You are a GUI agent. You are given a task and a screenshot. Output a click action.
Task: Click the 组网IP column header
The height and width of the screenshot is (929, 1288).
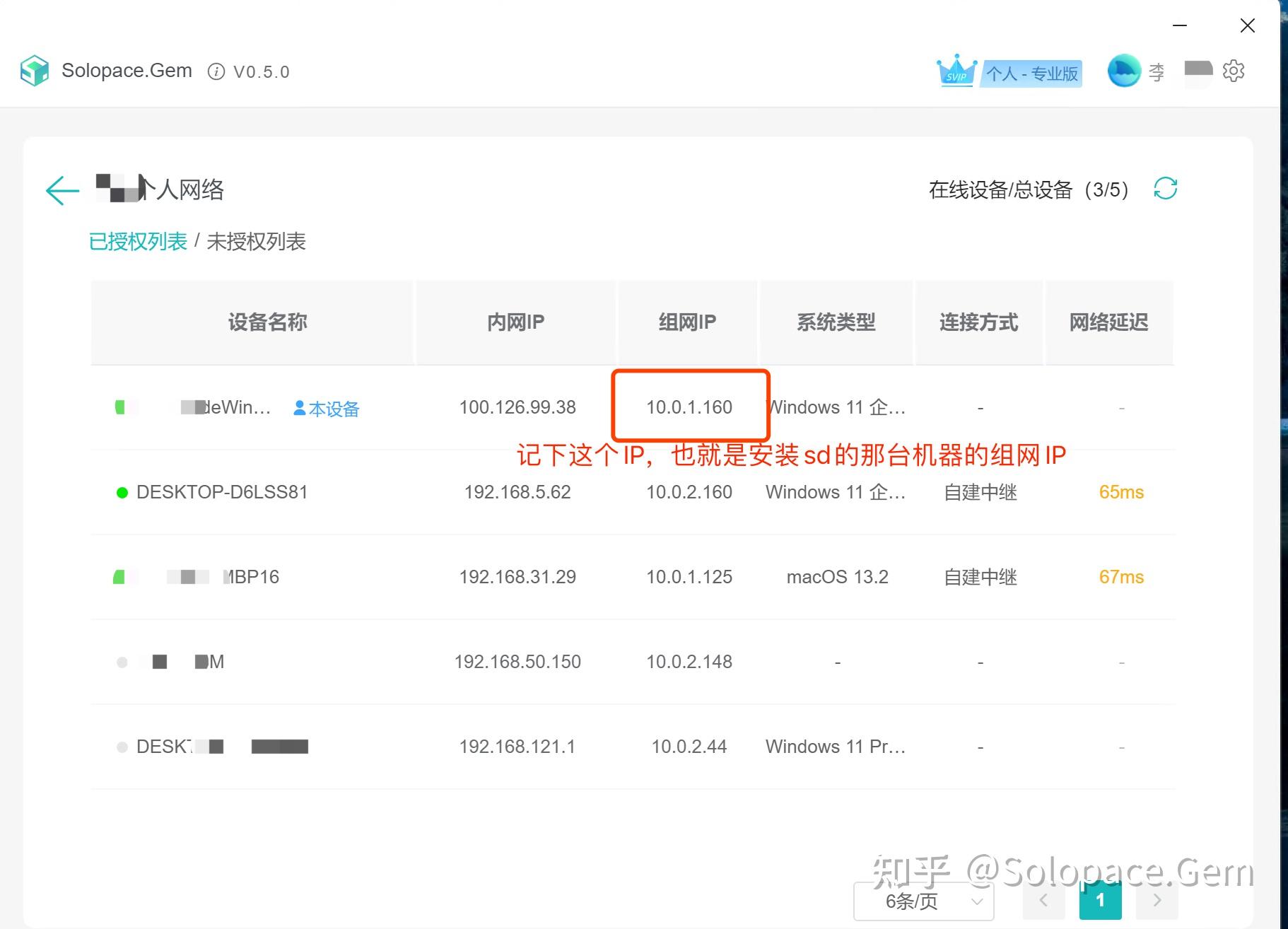click(x=688, y=322)
